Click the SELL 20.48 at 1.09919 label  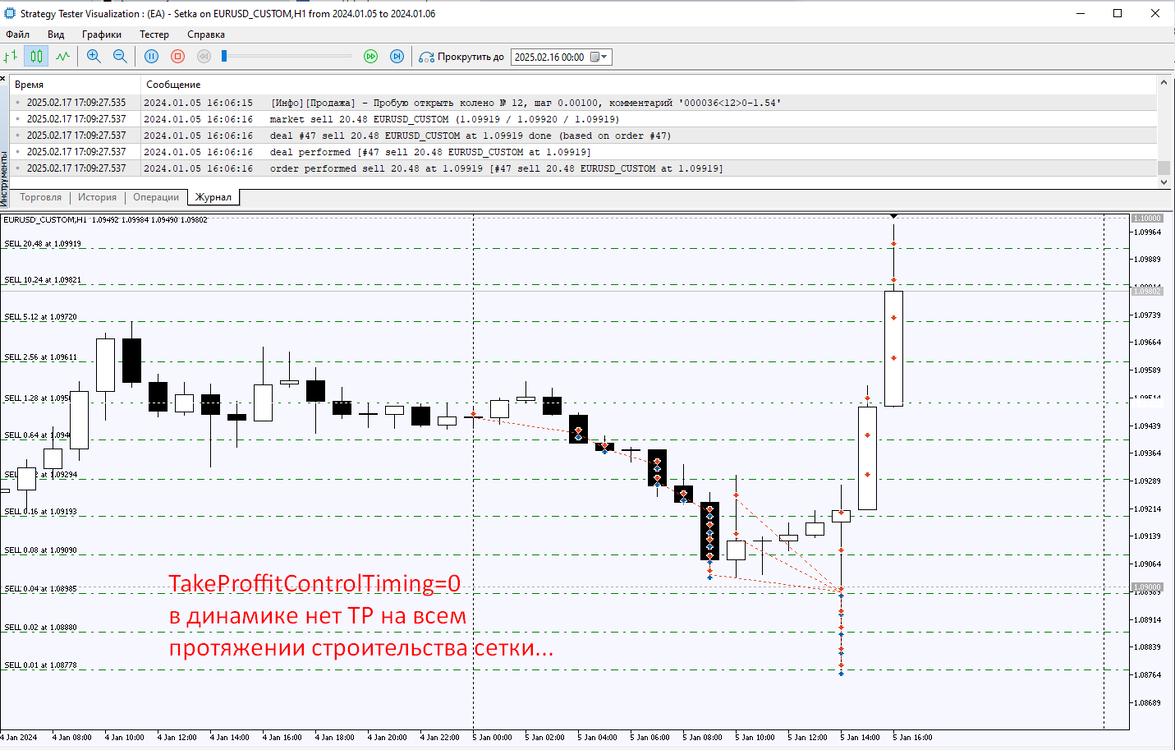(43, 244)
